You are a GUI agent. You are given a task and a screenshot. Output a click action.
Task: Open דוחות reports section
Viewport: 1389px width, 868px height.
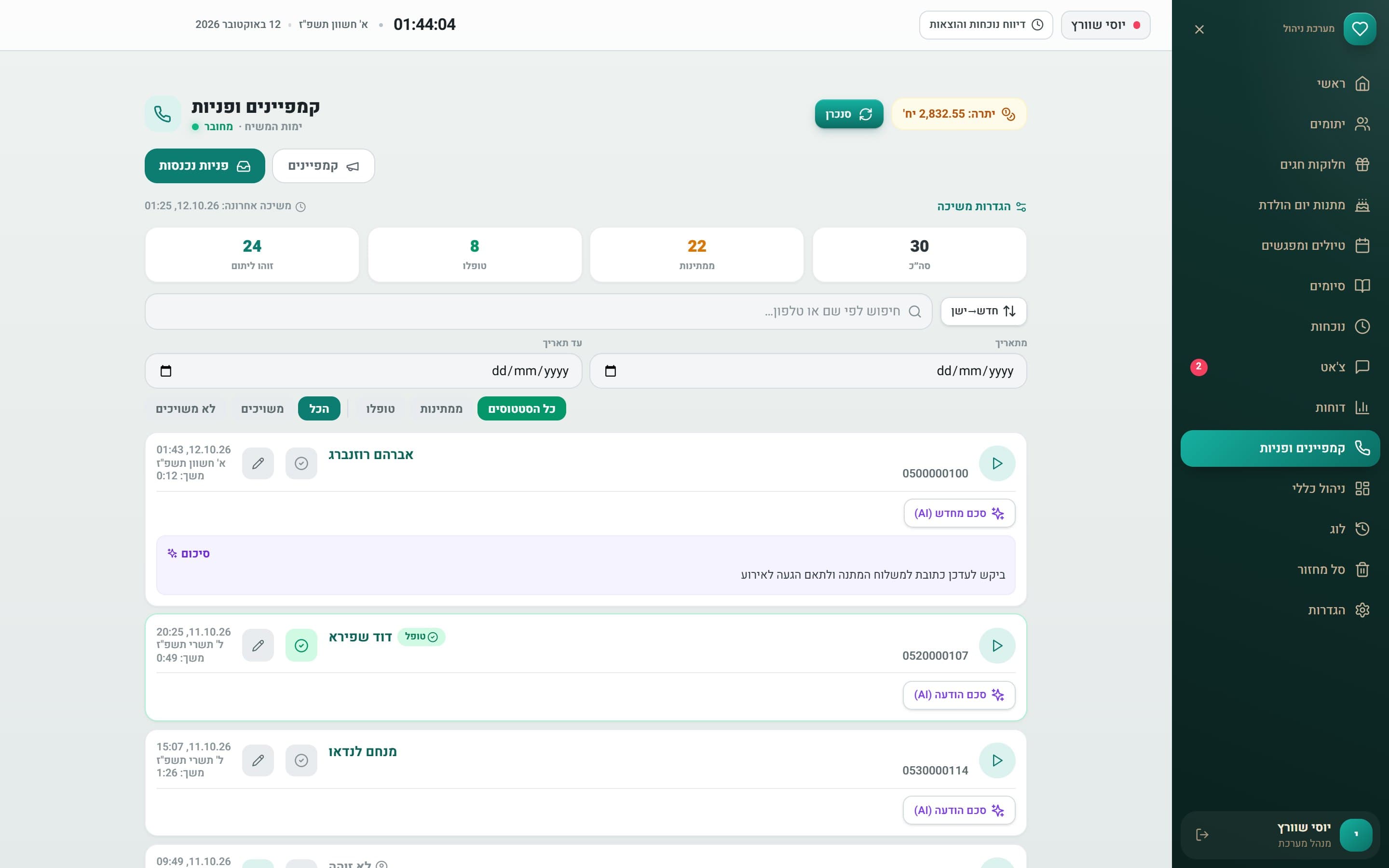[x=1280, y=407]
